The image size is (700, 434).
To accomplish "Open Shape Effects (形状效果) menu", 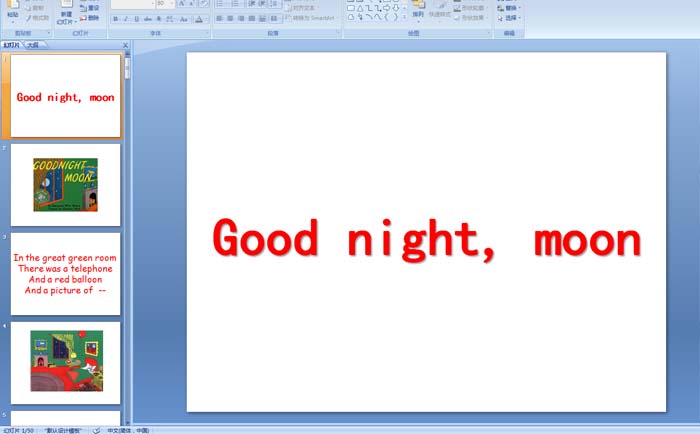I will point(471,18).
